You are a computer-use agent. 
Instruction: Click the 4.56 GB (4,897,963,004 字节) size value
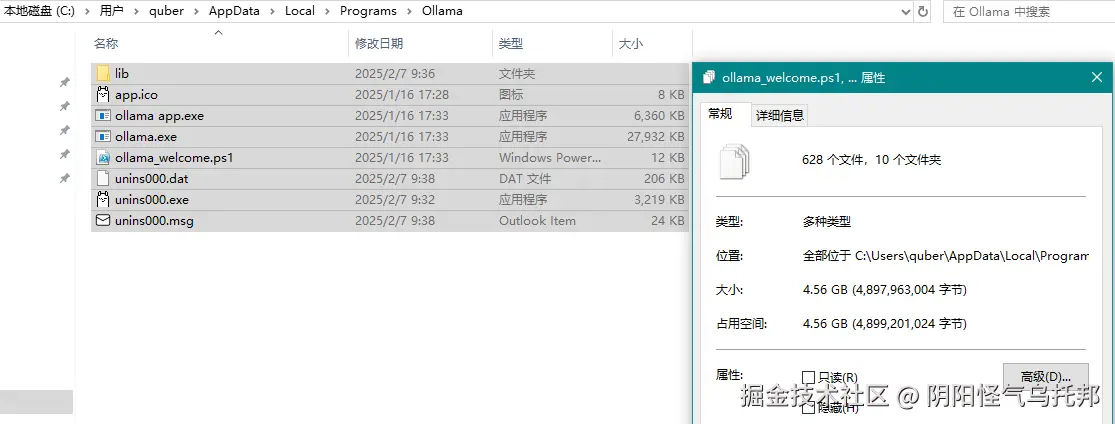tap(884, 290)
